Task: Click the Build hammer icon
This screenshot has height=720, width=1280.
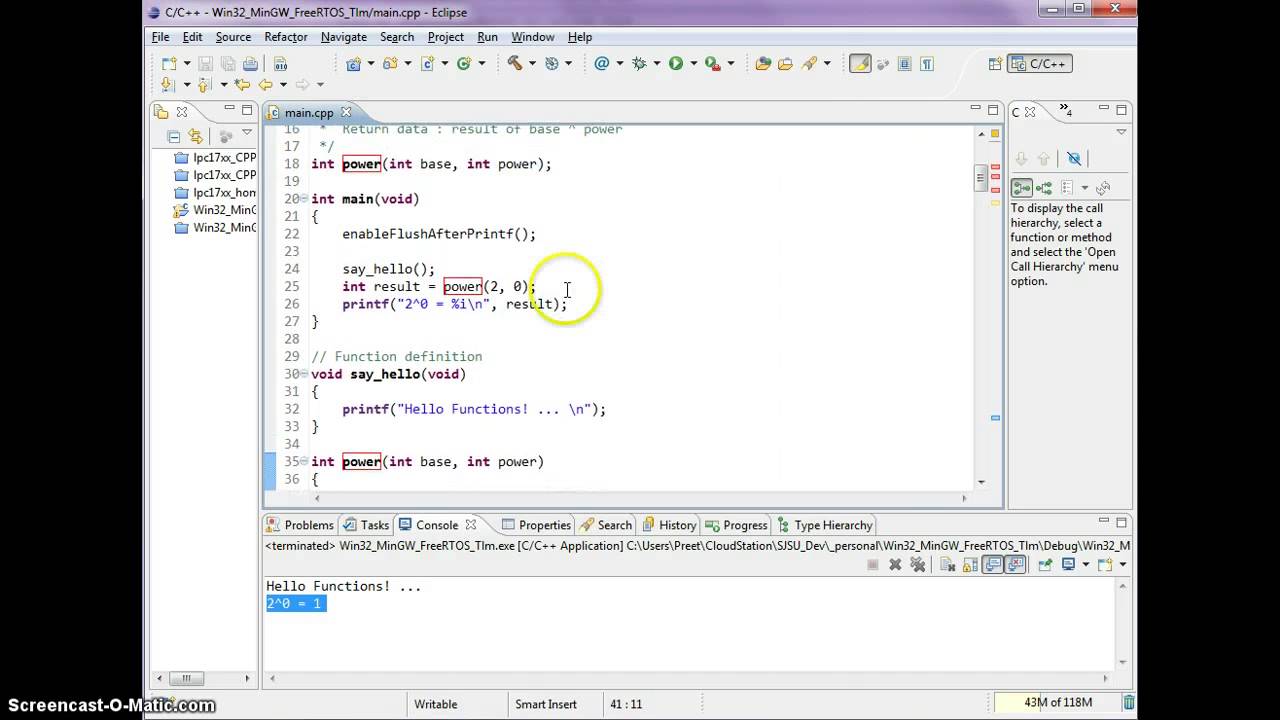Action: [514, 63]
